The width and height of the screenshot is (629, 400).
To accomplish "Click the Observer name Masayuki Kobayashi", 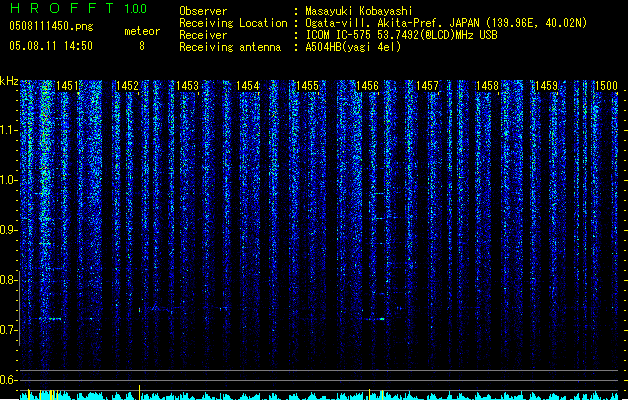I will [359, 11].
